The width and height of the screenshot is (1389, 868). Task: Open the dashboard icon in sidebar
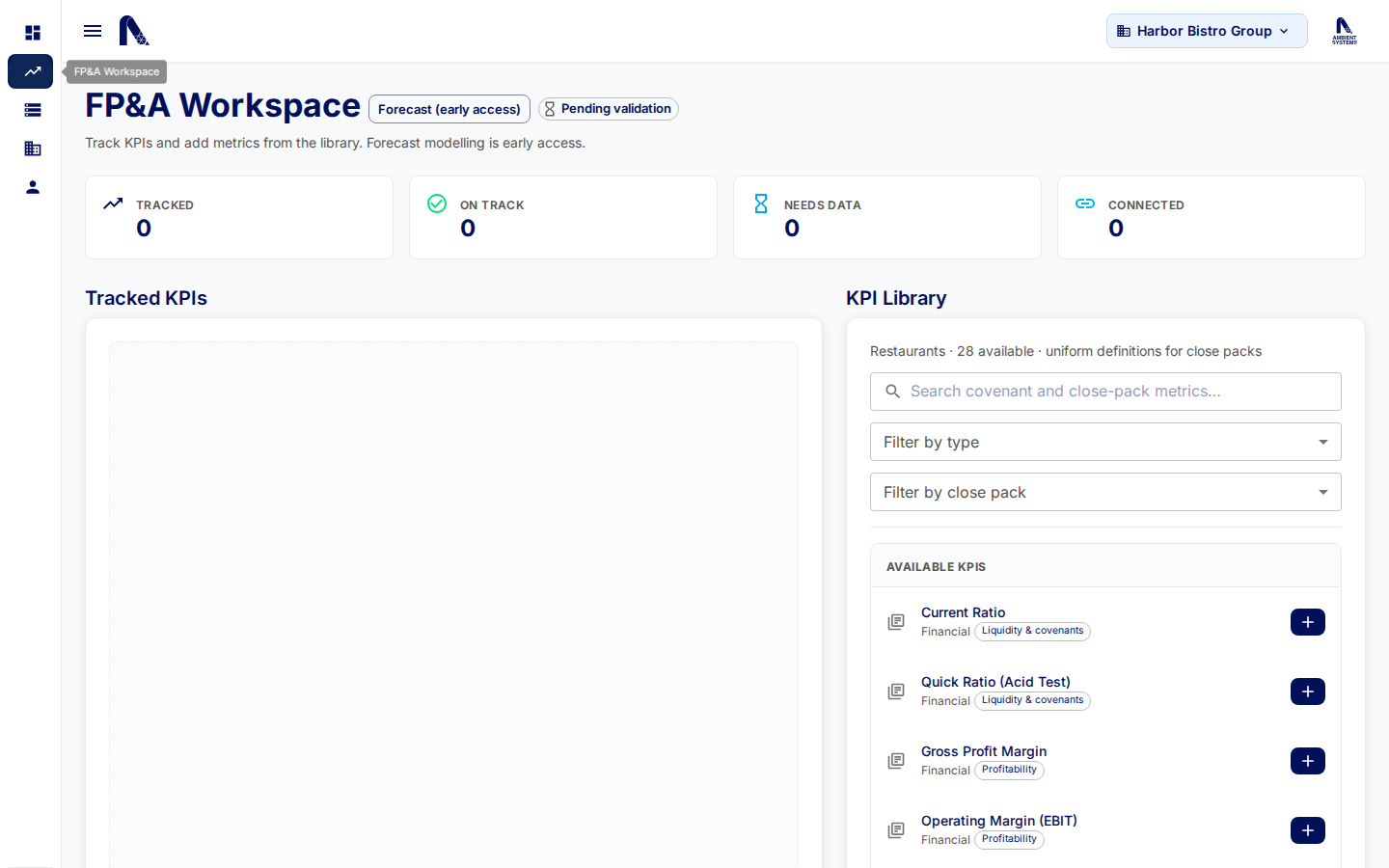(x=33, y=33)
